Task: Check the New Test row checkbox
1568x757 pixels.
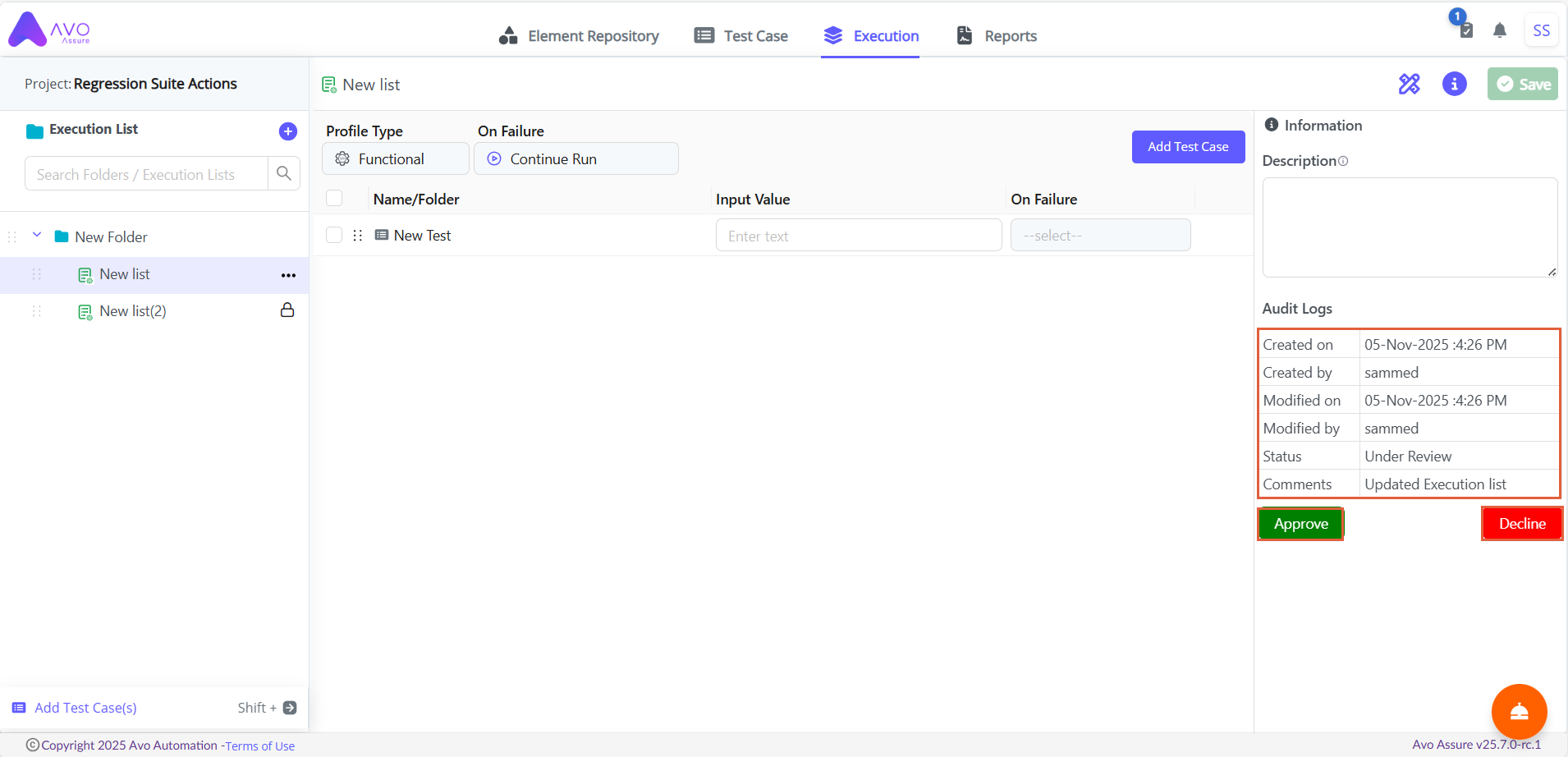Action: tap(334, 236)
